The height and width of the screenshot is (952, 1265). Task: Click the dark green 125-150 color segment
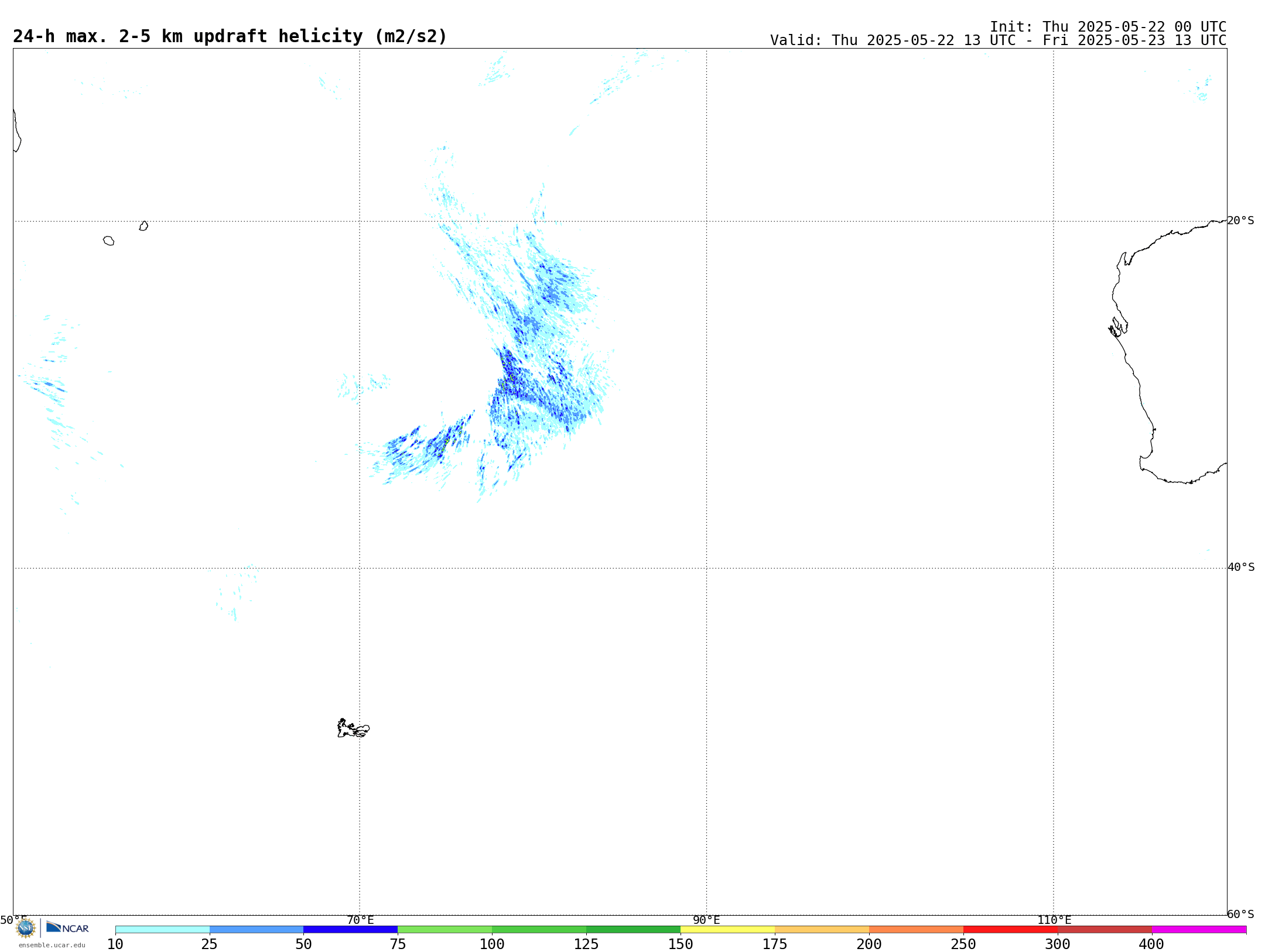(634, 930)
